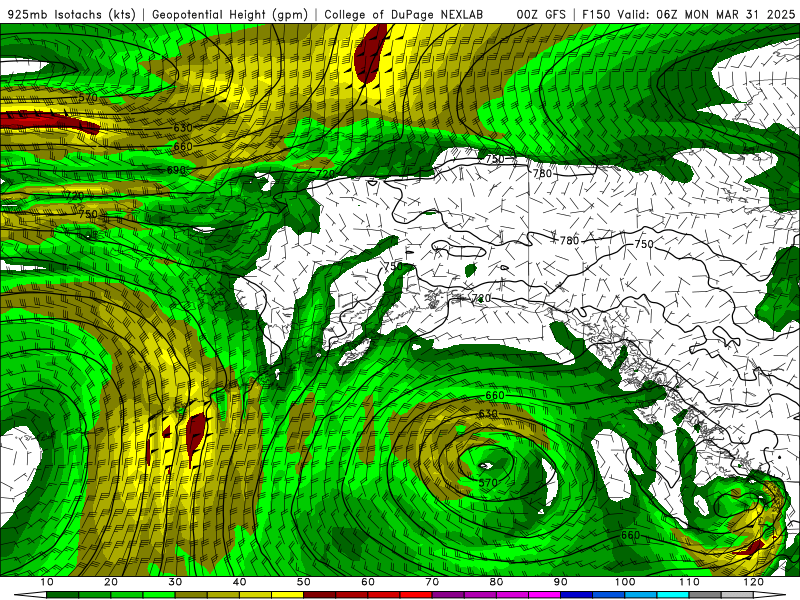Image resolution: width=800 pixels, height=600 pixels.
Task: Click the legend value 60
Action: click(x=368, y=582)
